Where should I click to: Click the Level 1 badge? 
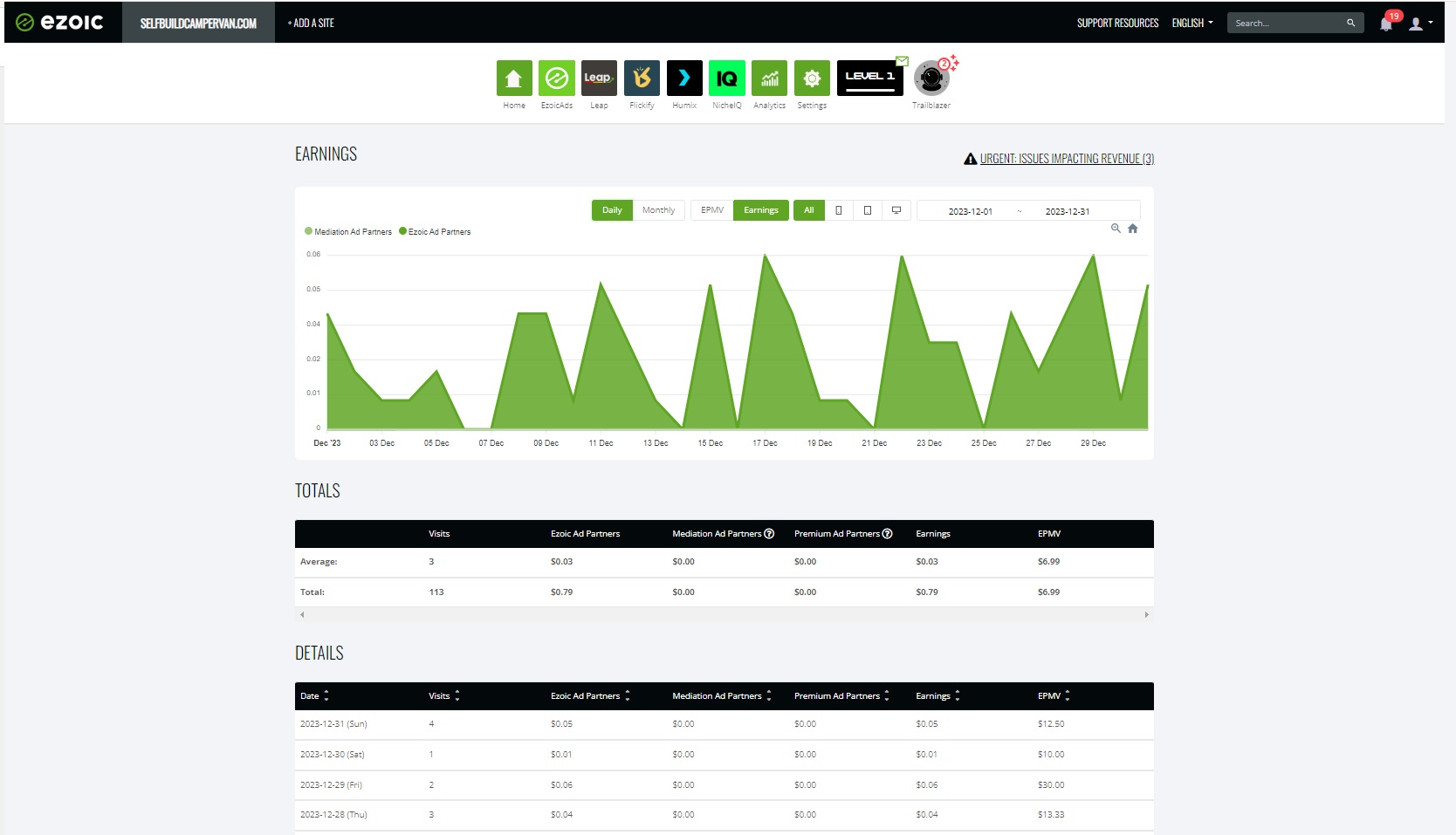tap(870, 78)
